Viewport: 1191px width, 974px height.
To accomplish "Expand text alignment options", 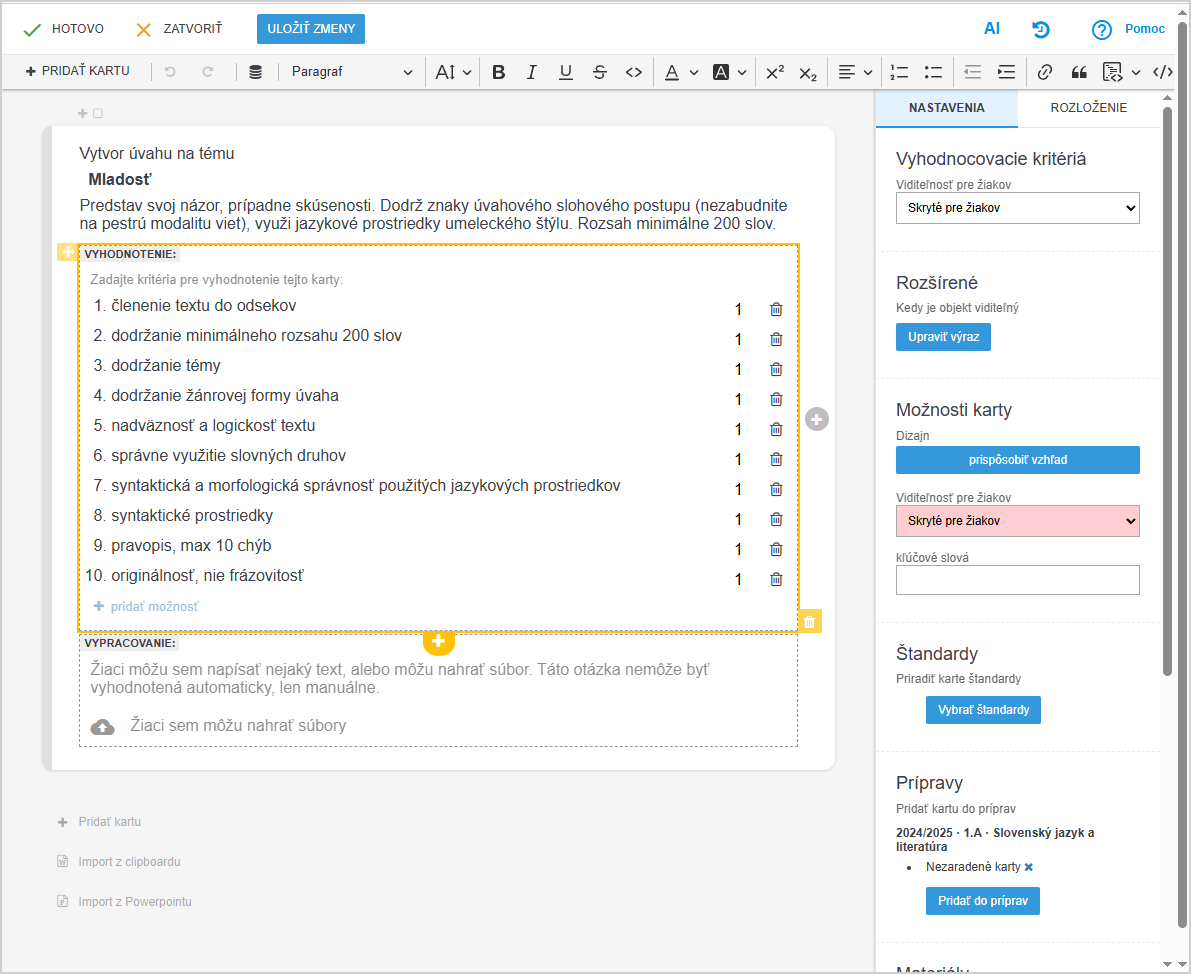I will [855, 72].
